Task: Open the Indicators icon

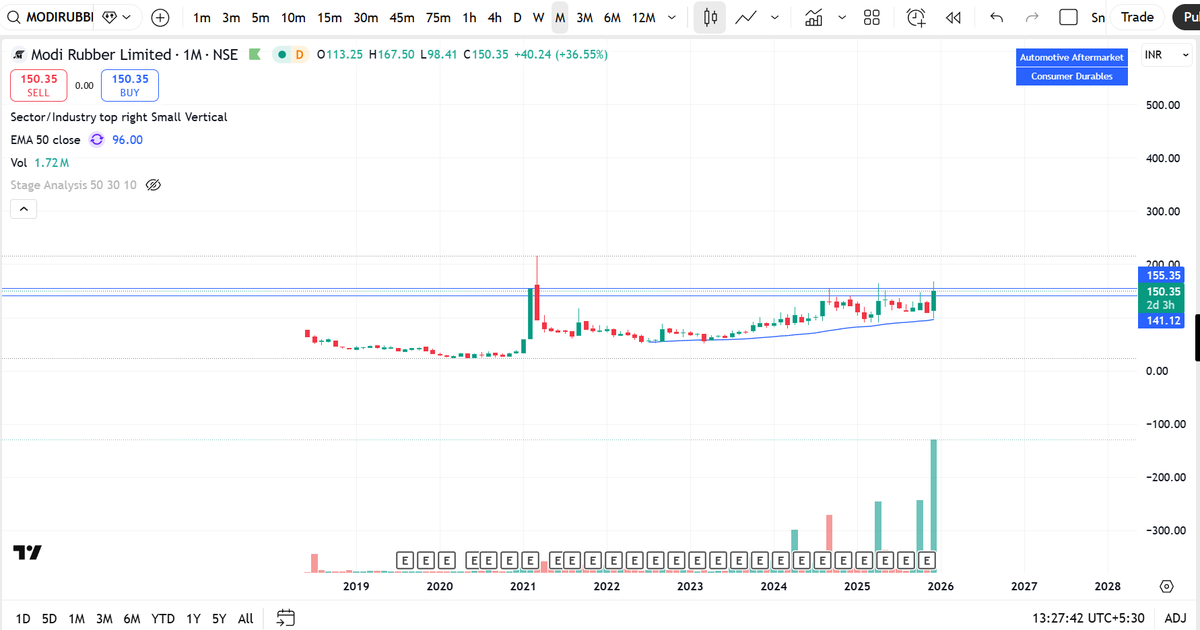Action: point(814,17)
